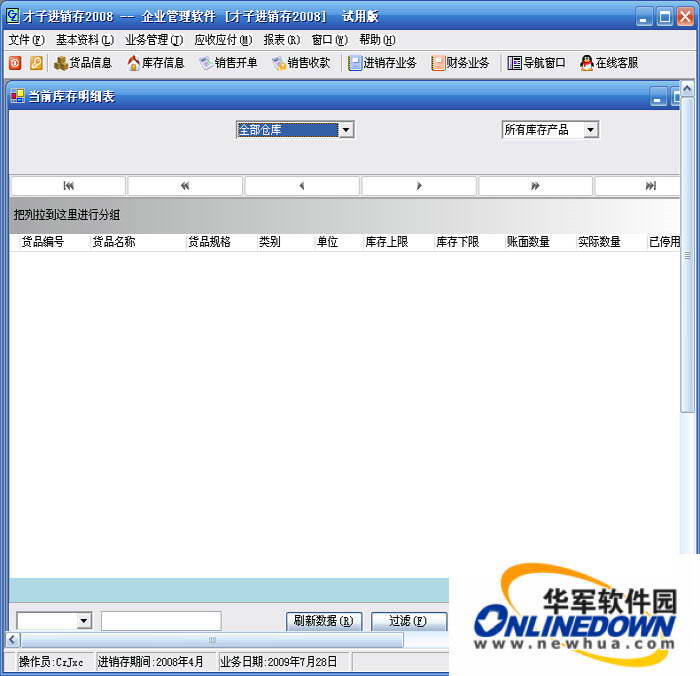Maximize the main application window

pyautogui.click(x=665, y=17)
